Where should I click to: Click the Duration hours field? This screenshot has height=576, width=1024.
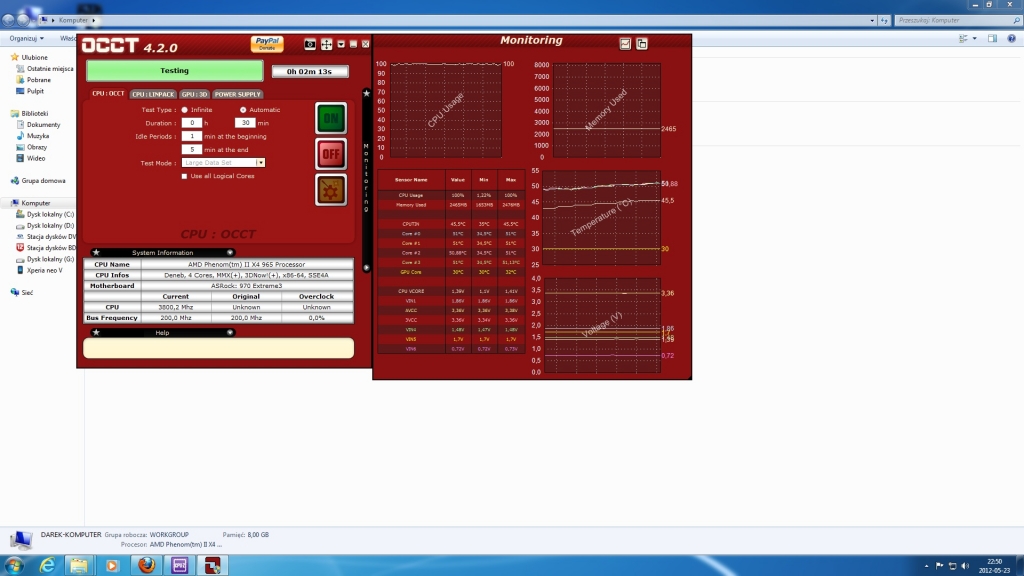click(191, 123)
